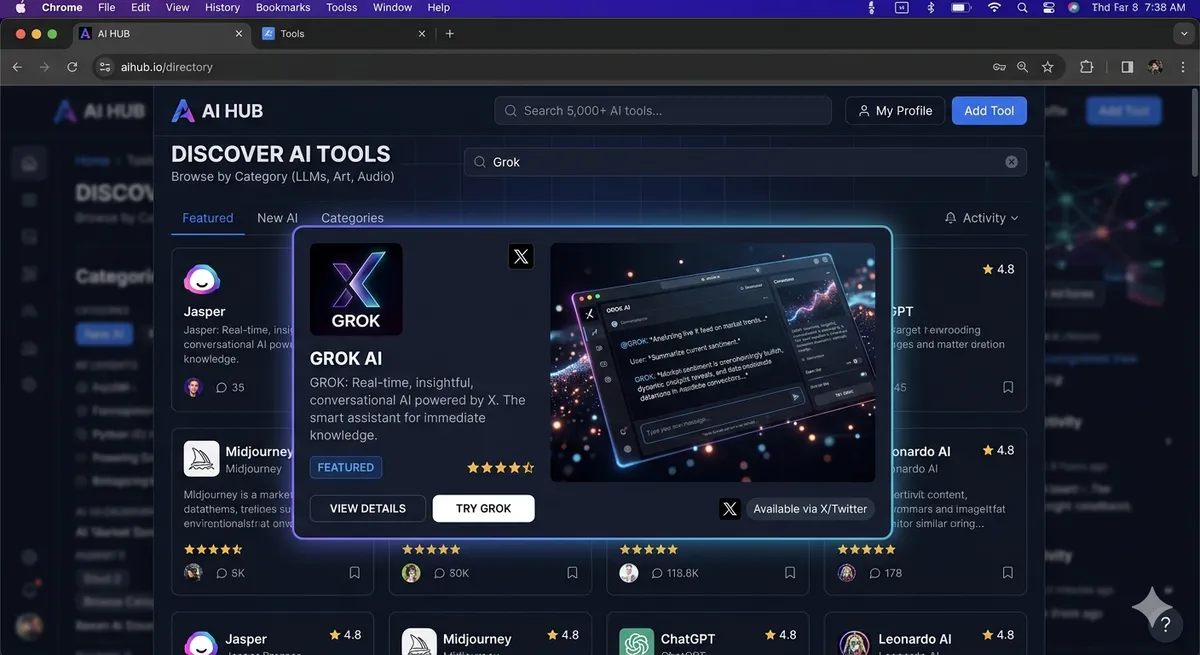Click the TRY GROK button
Viewport: 1200px width, 655px height.
tap(484, 508)
